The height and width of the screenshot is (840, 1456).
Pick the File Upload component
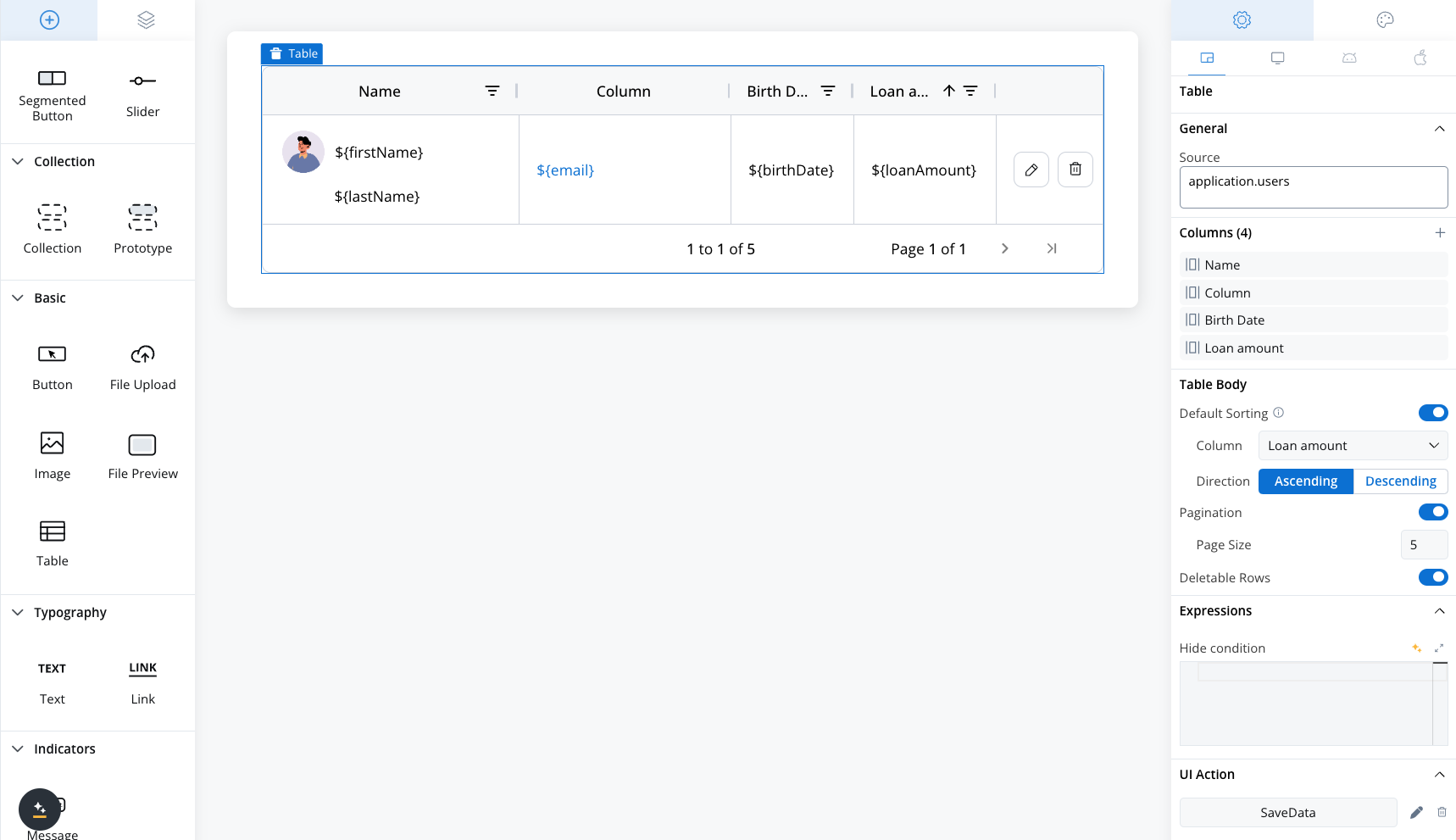point(142,367)
